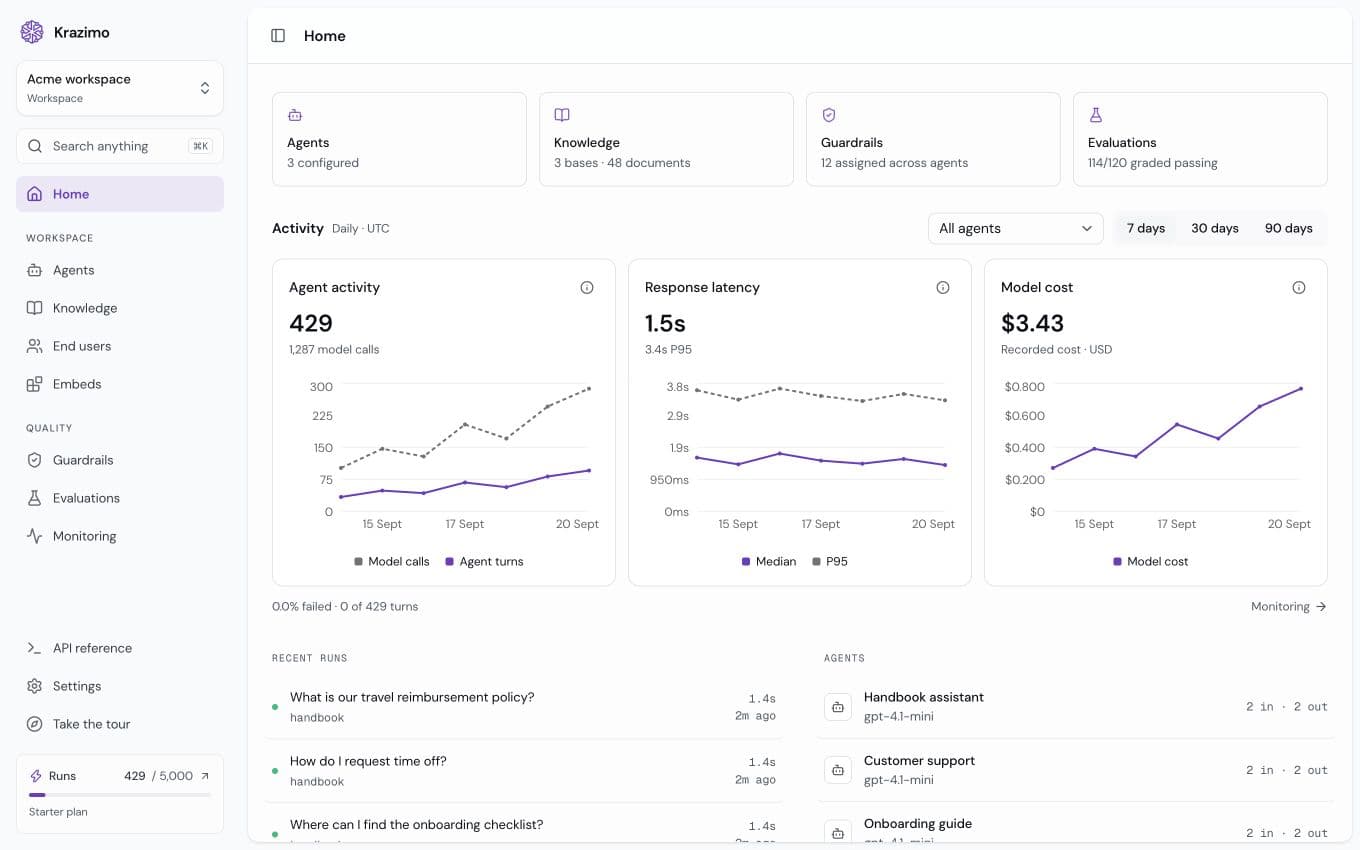1360x850 pixels.
Task: Toggle the Model calls legend series
Action: [x=392, y=562]
